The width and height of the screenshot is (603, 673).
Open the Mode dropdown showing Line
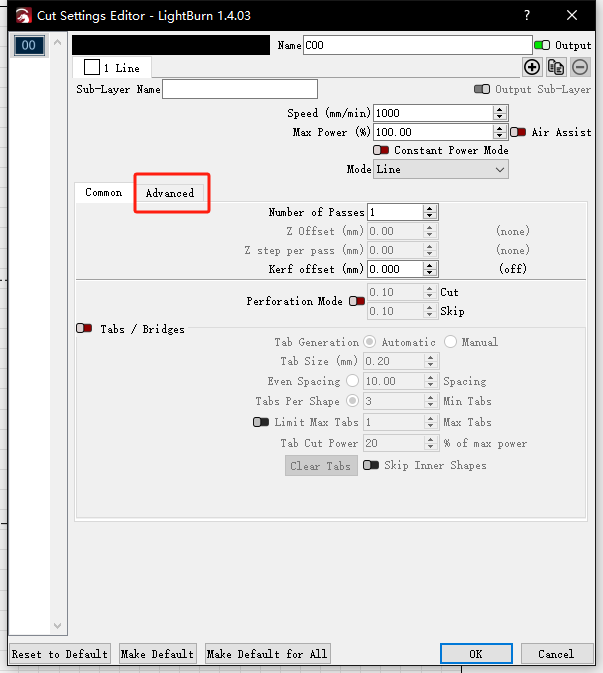pyautogui.click(x=441, y=170)
